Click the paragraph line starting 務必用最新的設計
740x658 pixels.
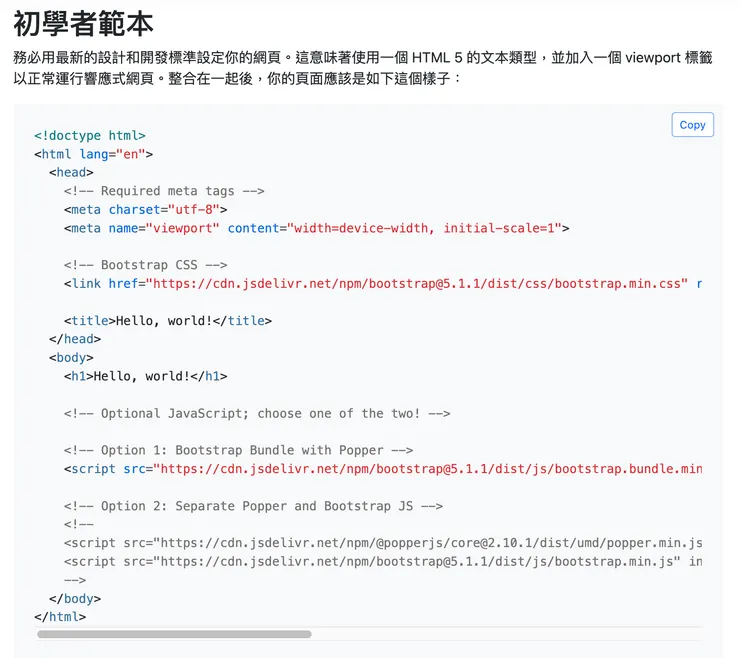(362, 58)
